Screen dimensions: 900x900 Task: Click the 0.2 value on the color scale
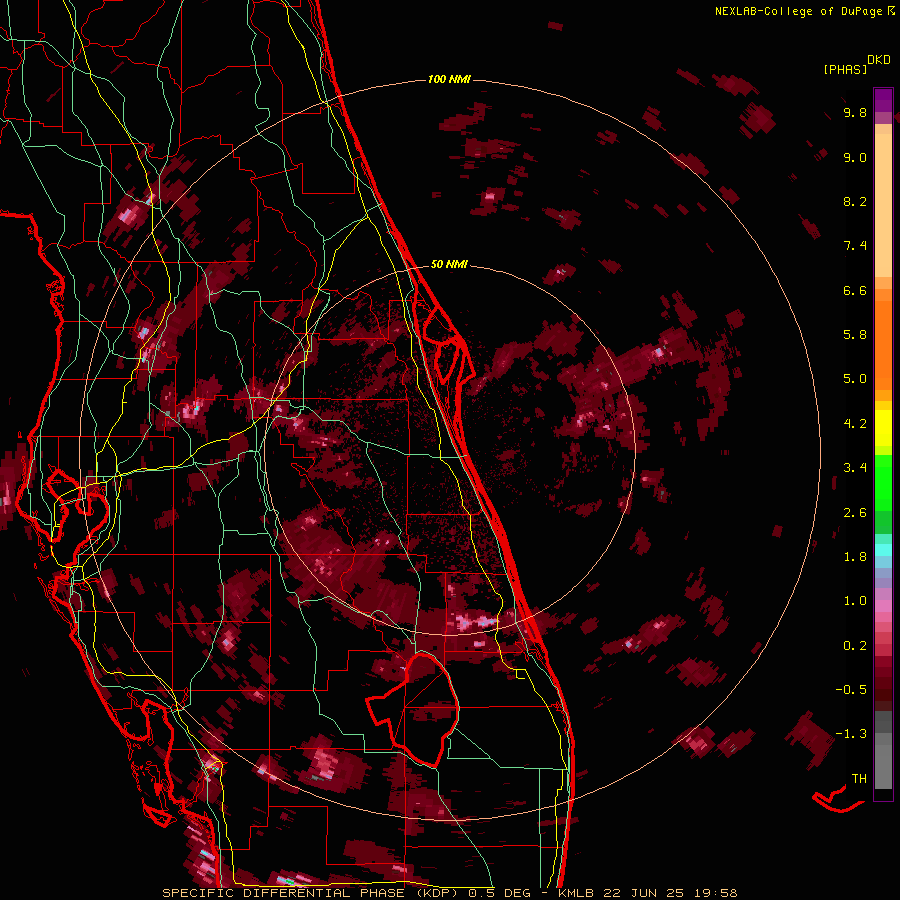coord(855,646)
